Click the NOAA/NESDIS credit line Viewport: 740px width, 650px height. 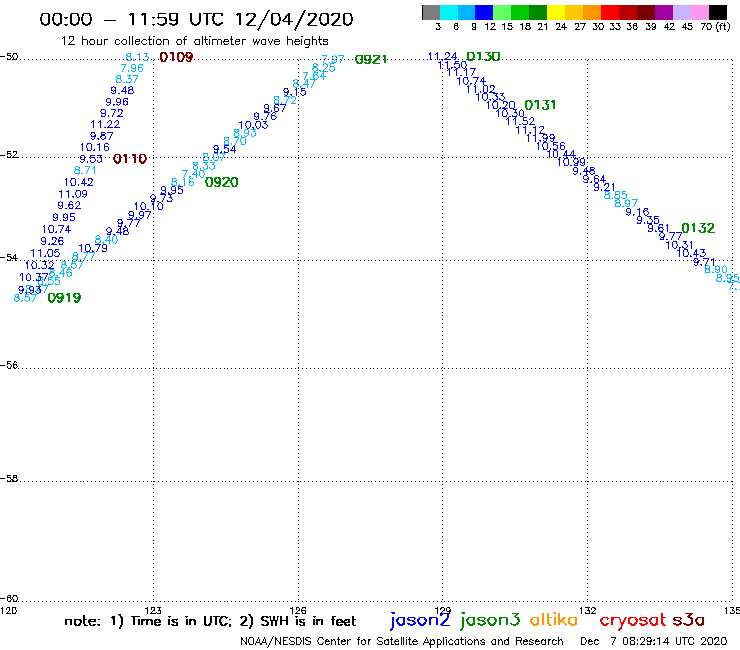coord(402,642)
